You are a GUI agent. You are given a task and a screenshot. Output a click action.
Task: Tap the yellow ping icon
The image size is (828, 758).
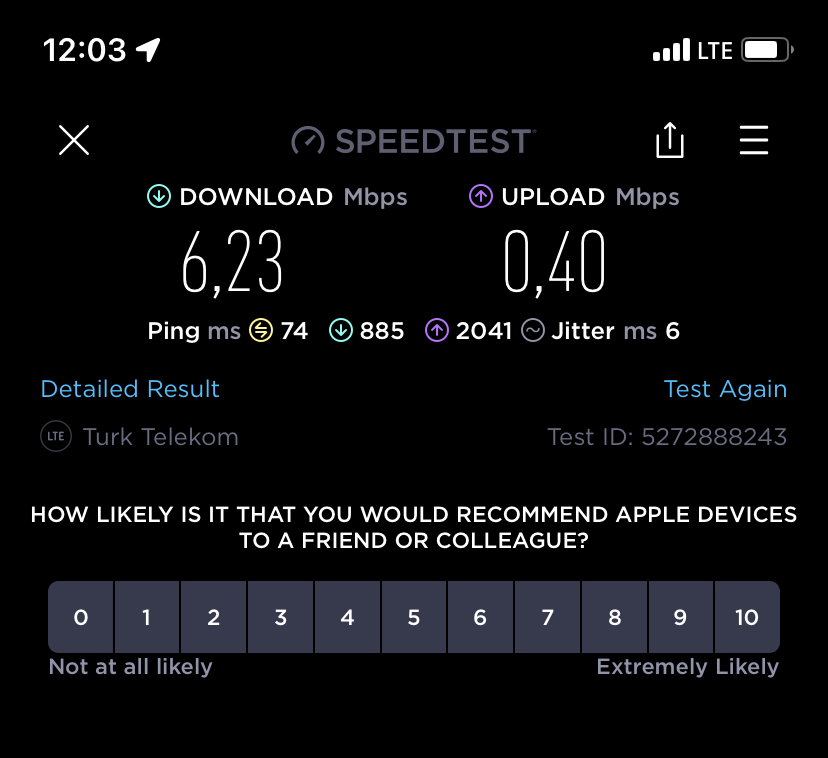pos(261,331)
